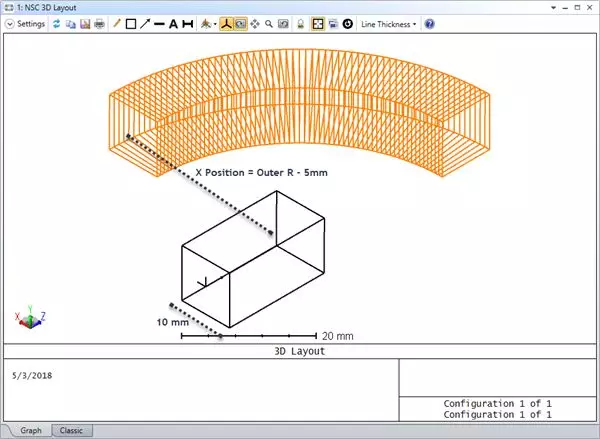This screenshot has width=600, height=439.
Task: Select the H-shaped dimension measure tool
Action: pos(187,23)
